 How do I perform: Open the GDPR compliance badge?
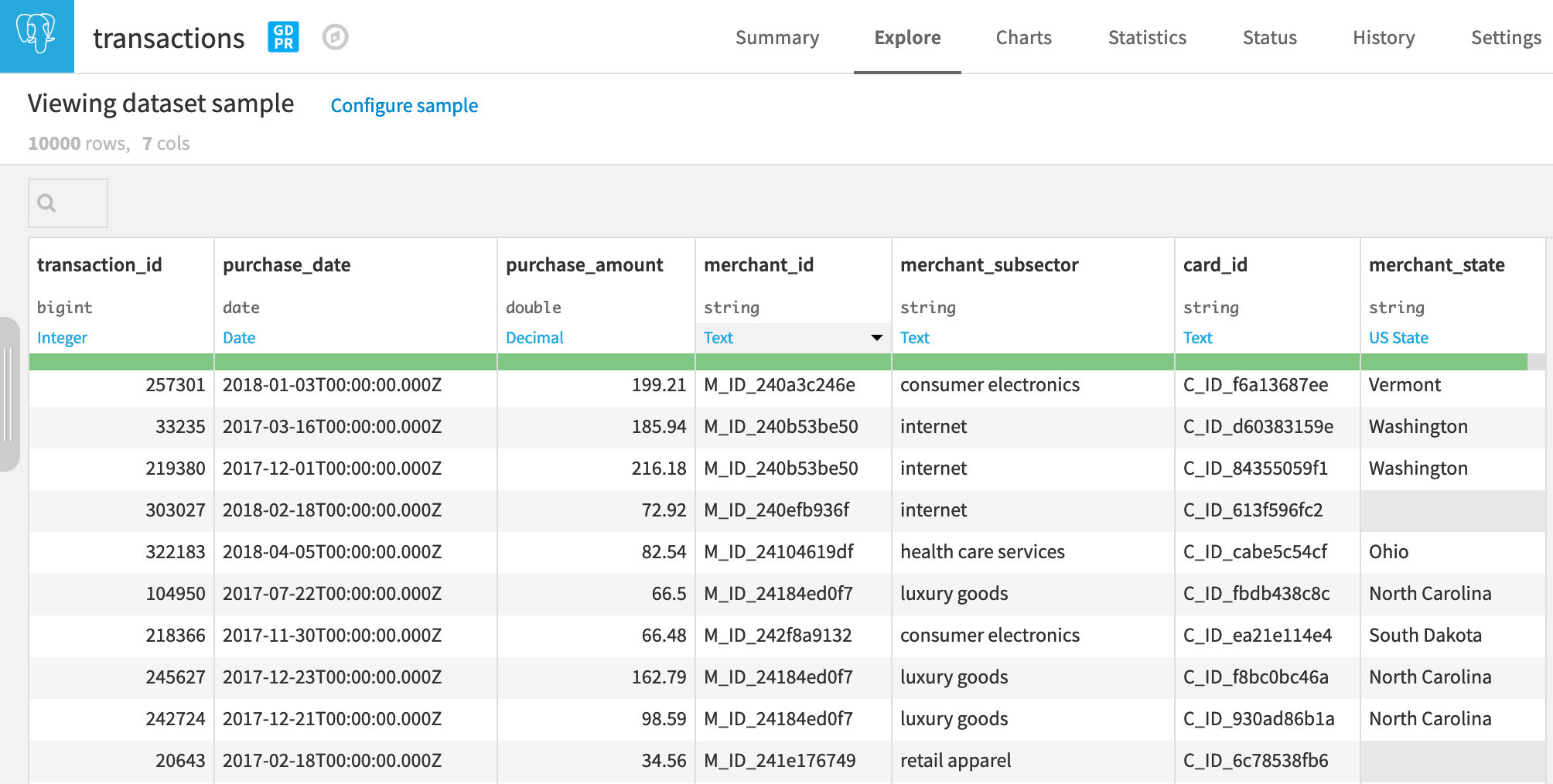(x=282, y=36)
